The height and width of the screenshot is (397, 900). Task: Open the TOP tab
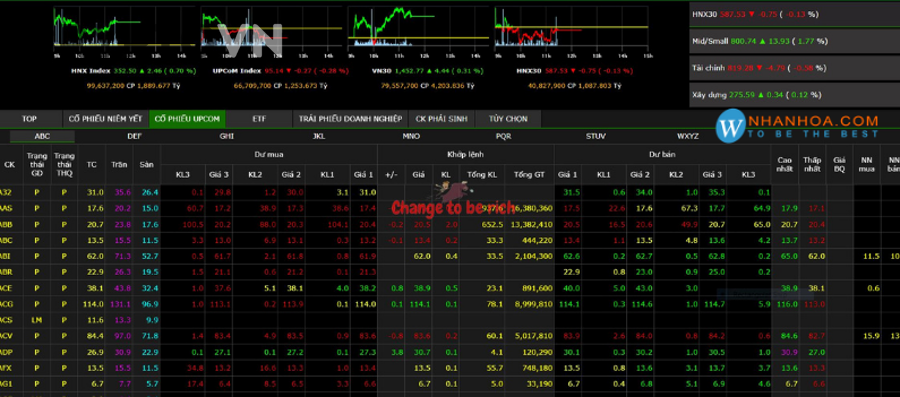[x=29, y=119]
